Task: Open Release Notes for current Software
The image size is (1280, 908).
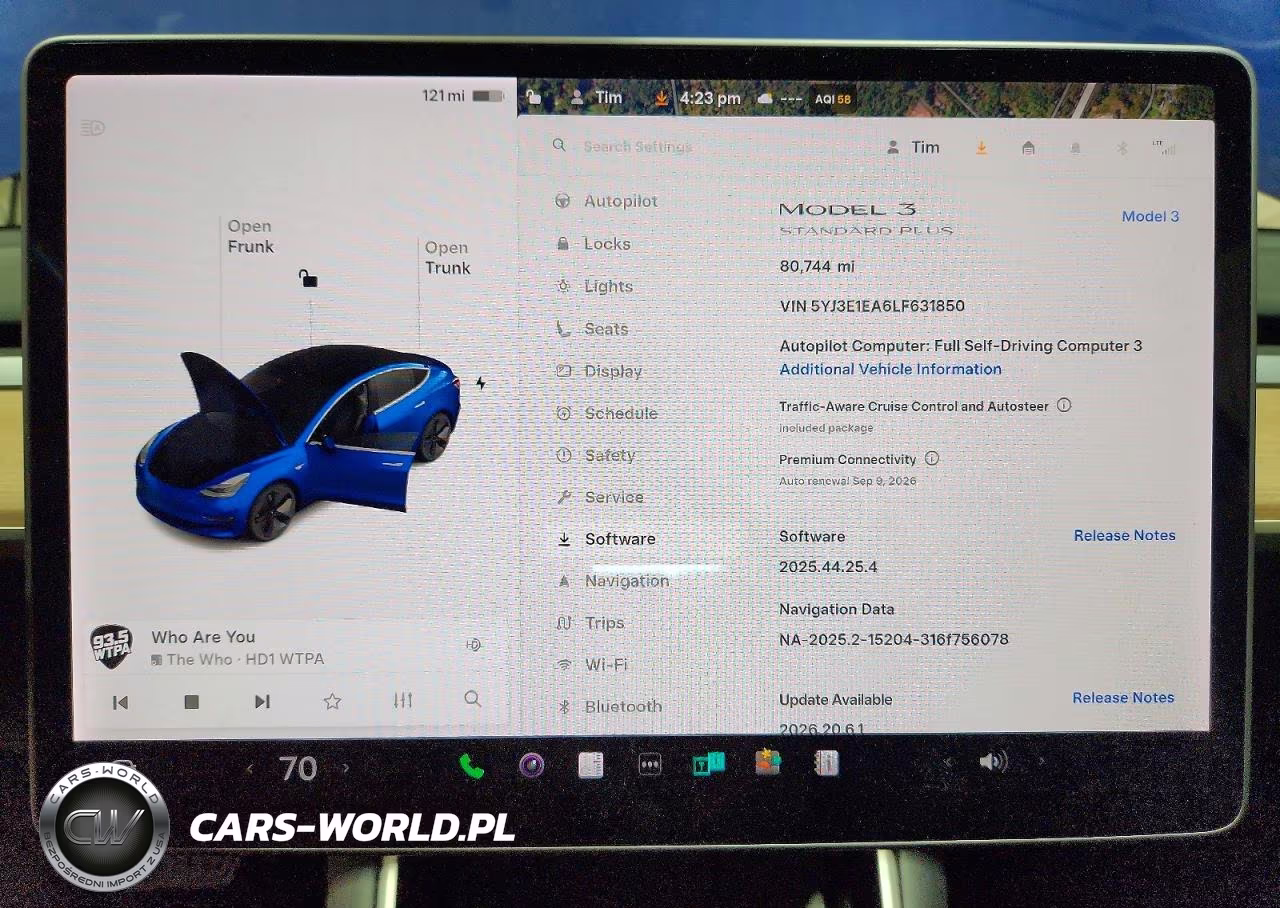Action: 1125,536
